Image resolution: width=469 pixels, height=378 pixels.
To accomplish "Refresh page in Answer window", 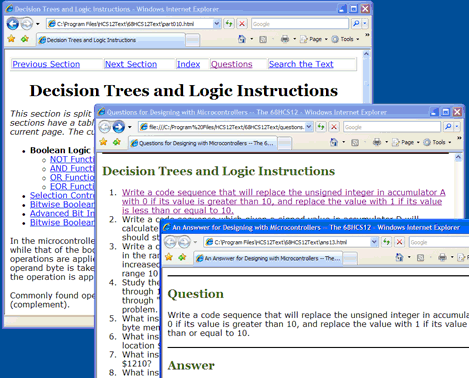I will [x=386, y=242].
